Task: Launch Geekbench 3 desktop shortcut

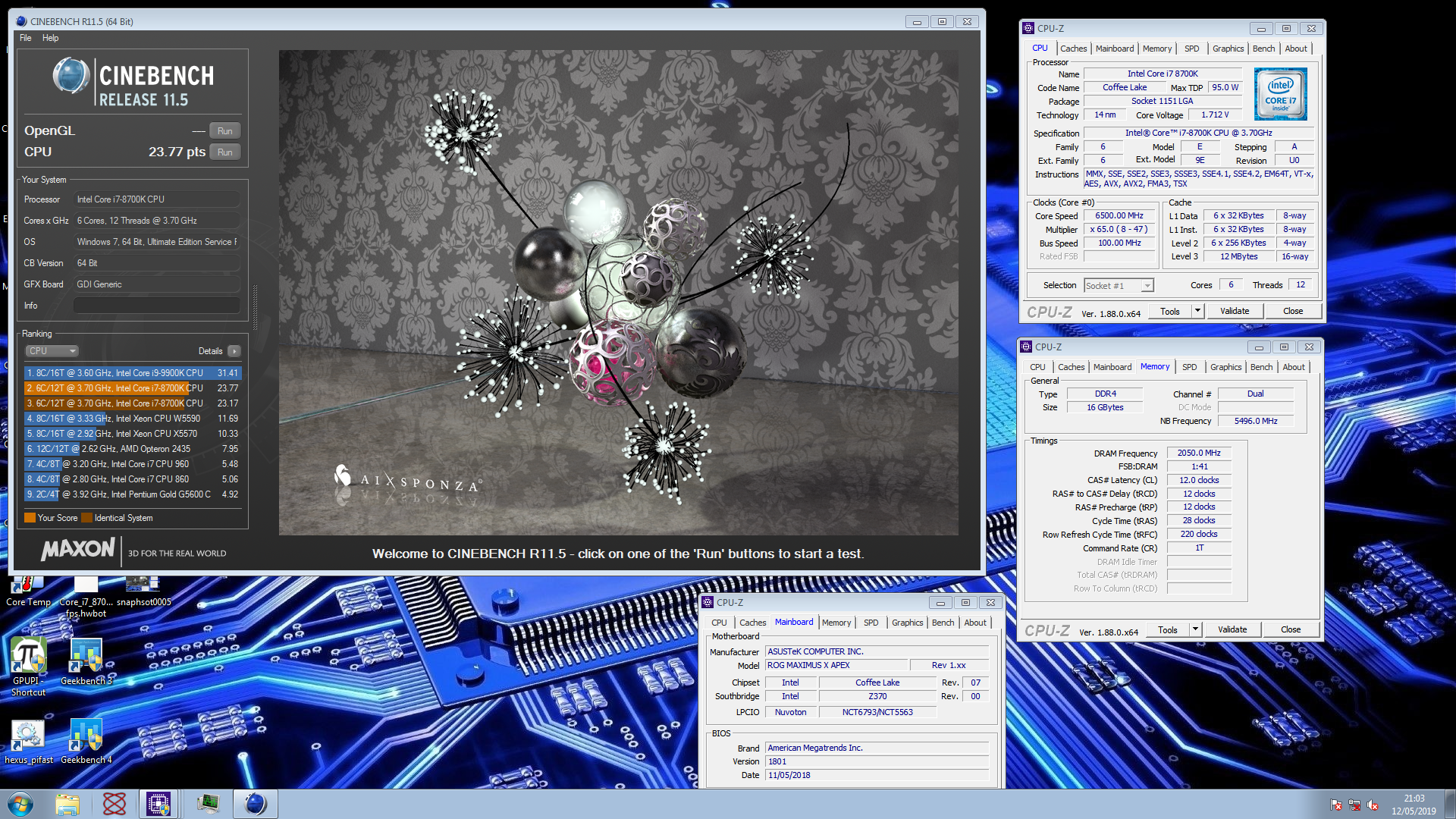Action: click(x=86, y=662)
